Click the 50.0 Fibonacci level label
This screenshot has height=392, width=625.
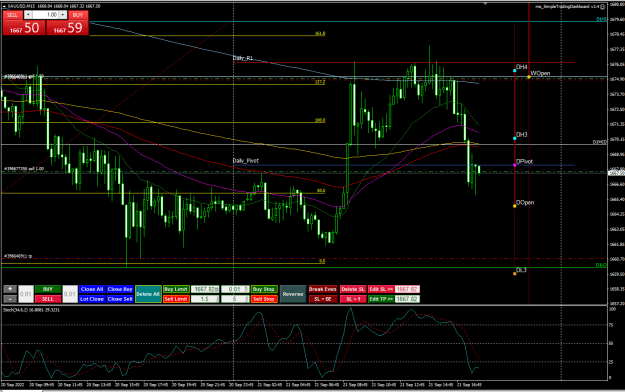click(x=321, y=191)
